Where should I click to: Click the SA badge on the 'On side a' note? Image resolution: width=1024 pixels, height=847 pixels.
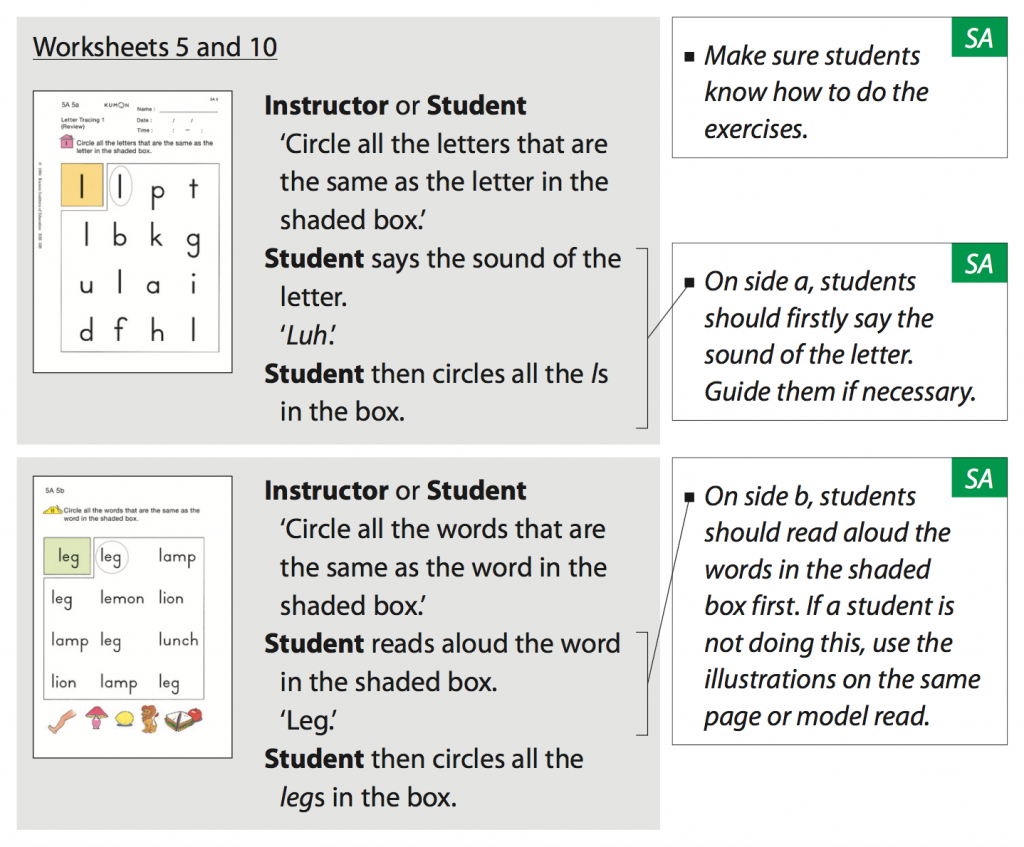point(979,263)
